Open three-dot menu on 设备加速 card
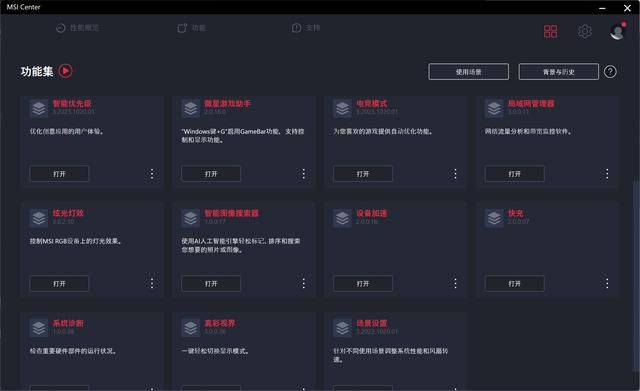The height and width of the screenshot is (391, 640). (456, 283)
